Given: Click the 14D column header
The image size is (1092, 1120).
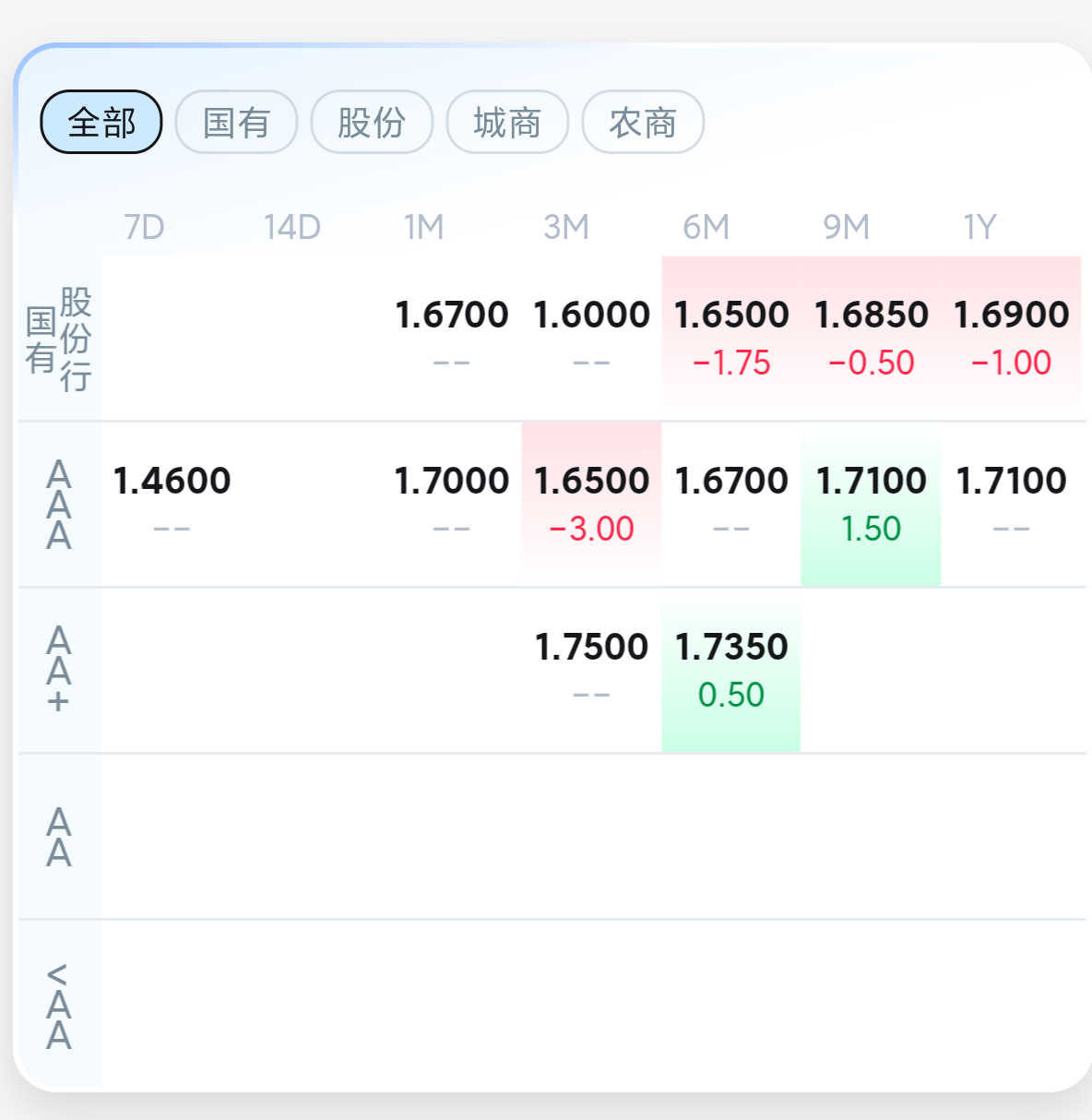Looking at the screenshot, I should pos(291,227).
